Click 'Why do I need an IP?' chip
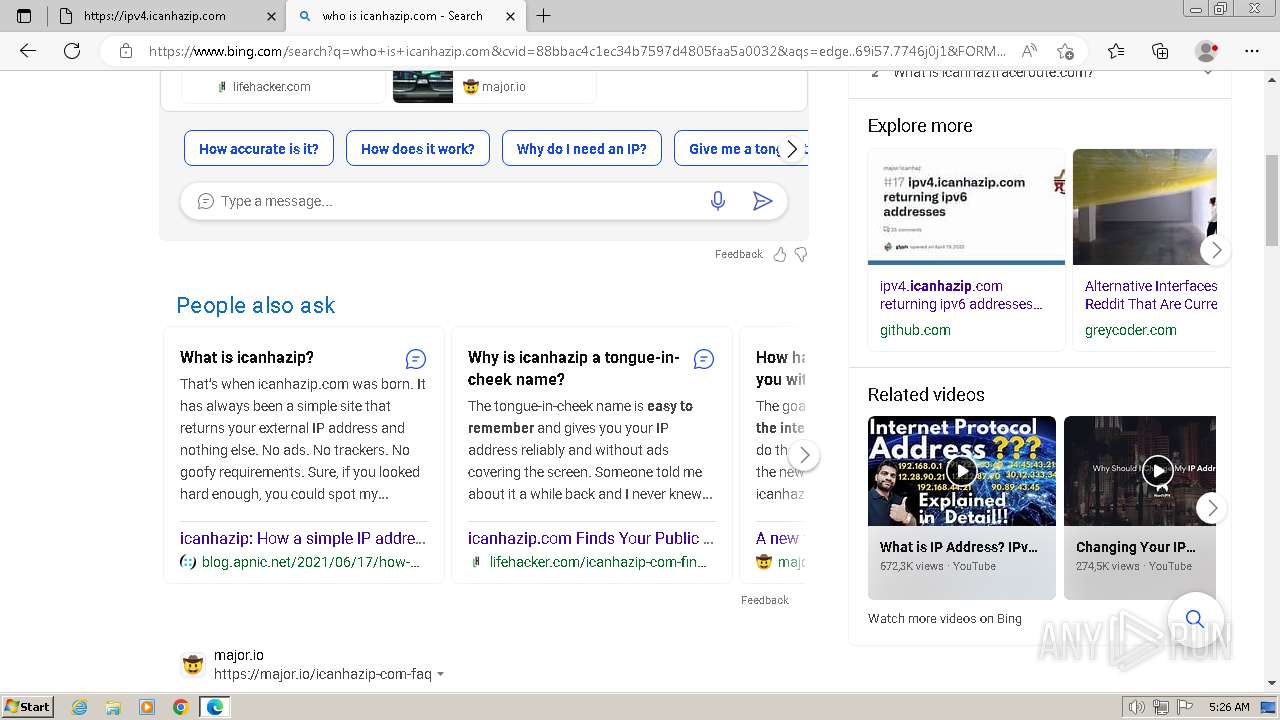This screenshot has height=720, width=1280. coord(581,149)
